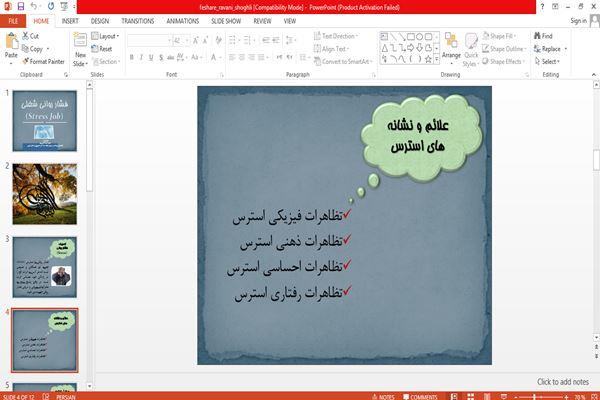The width and height of the screenshot is (600, 400).
Task: Open Shape Fill dropdown
Action: click(x=499, y=36)
